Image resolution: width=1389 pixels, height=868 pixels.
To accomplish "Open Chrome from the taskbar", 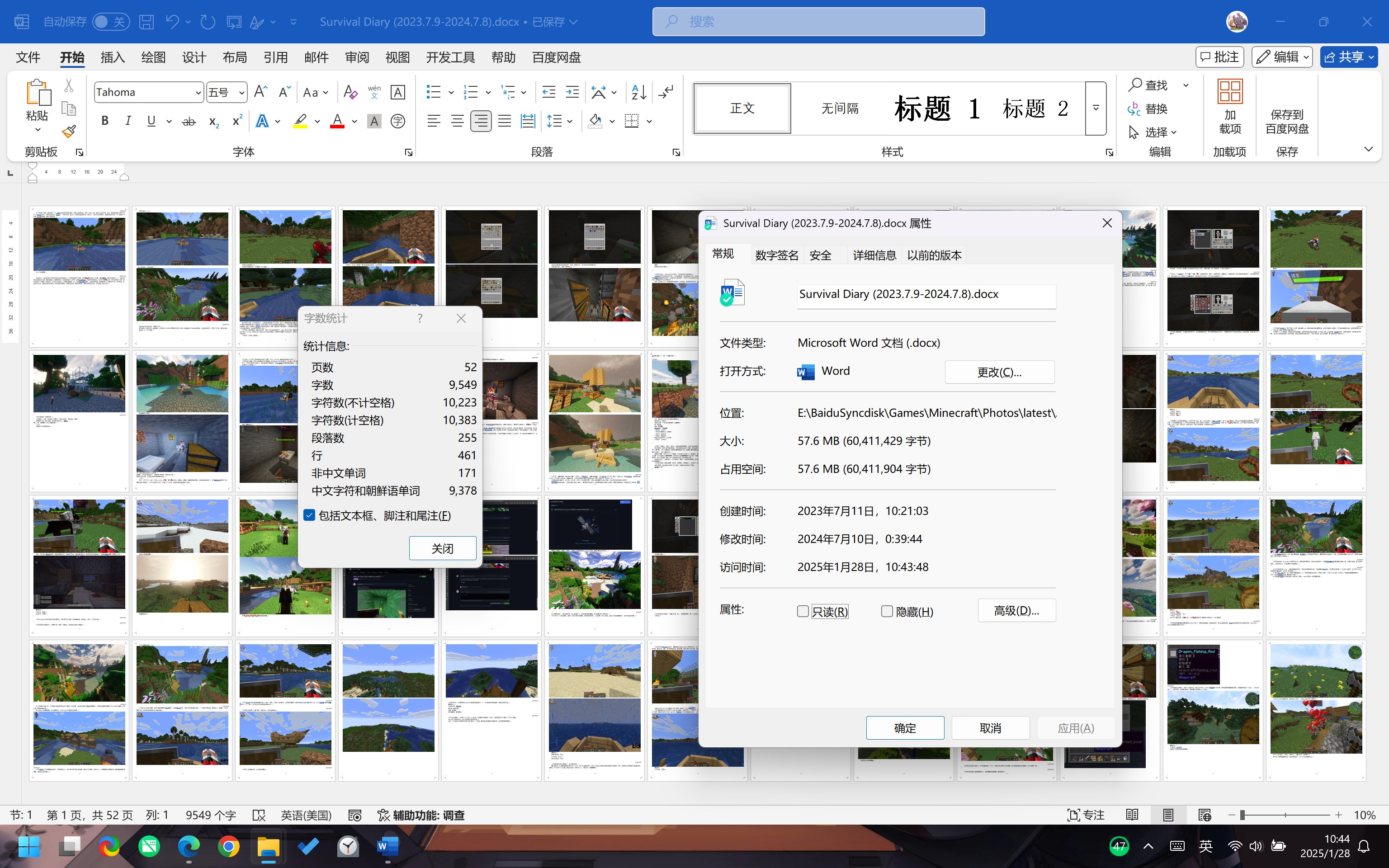I will (228, 846).
